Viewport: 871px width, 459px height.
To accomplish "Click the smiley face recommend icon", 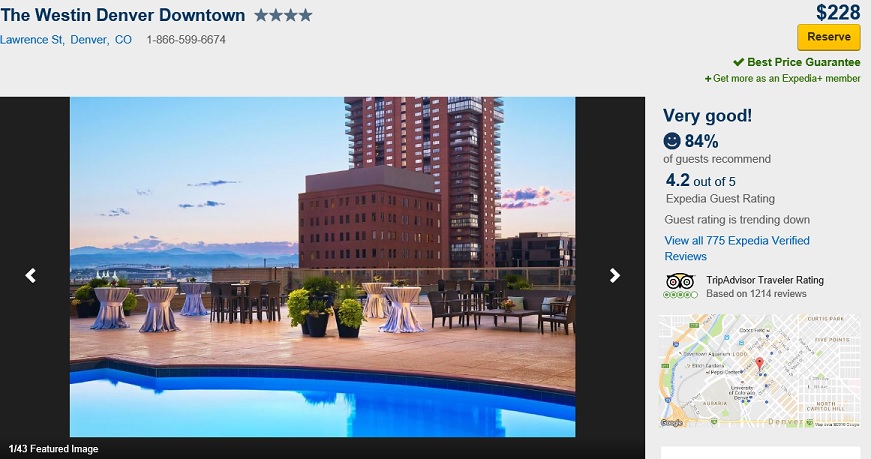I will coord(672,141).
